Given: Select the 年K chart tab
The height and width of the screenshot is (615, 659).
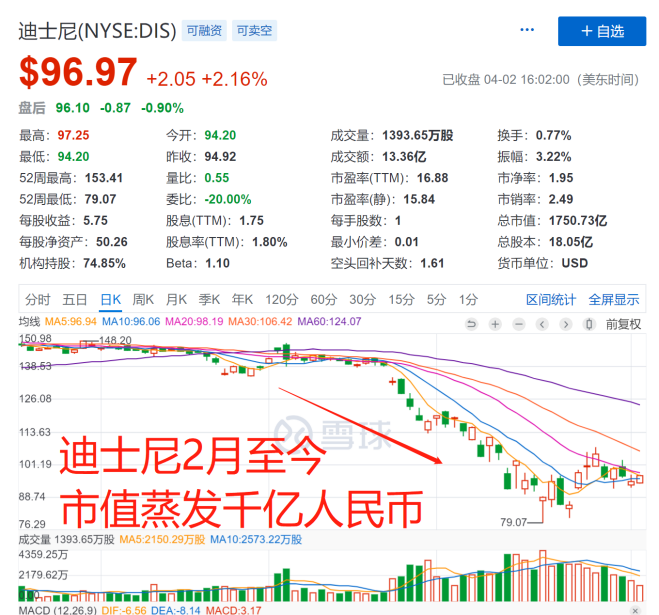Looking at the screenshot, I should [243, 300].
